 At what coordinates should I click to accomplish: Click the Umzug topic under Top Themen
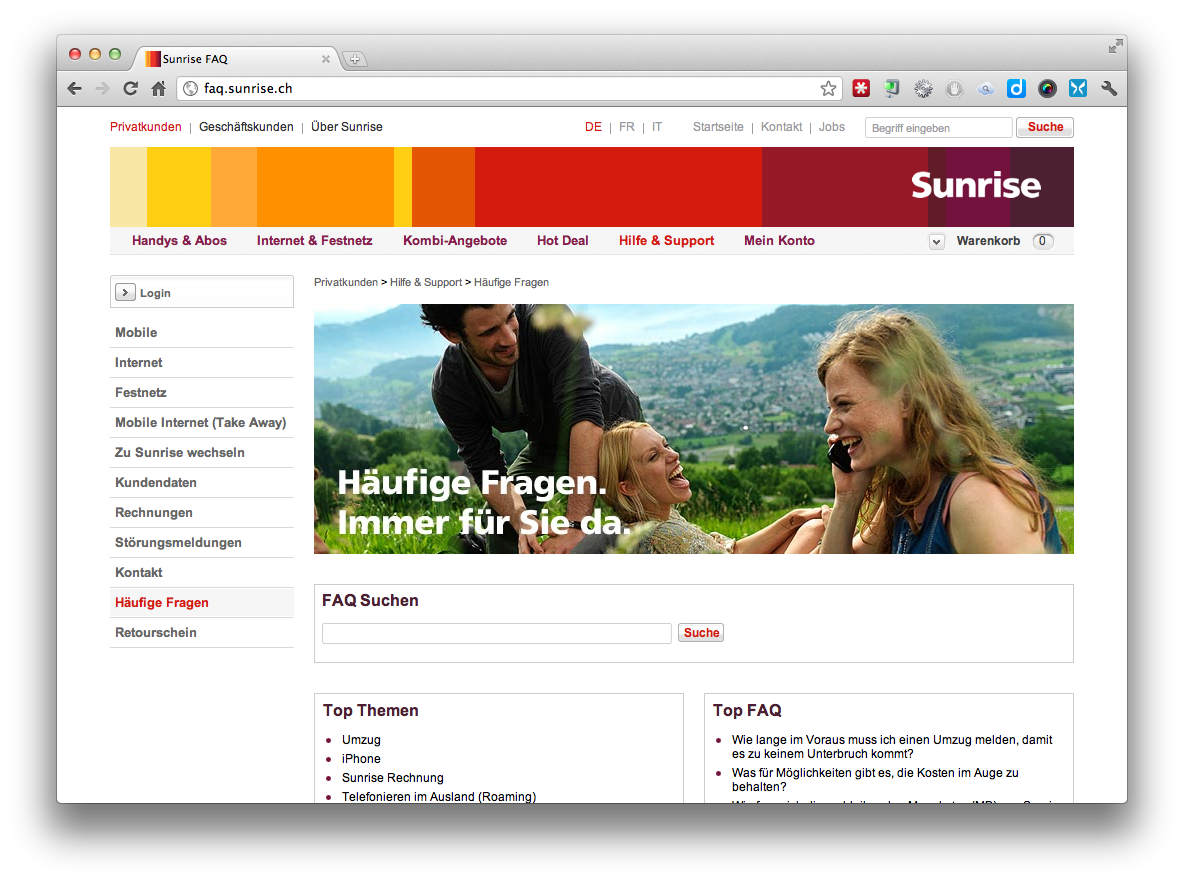[x=361, y=740]
